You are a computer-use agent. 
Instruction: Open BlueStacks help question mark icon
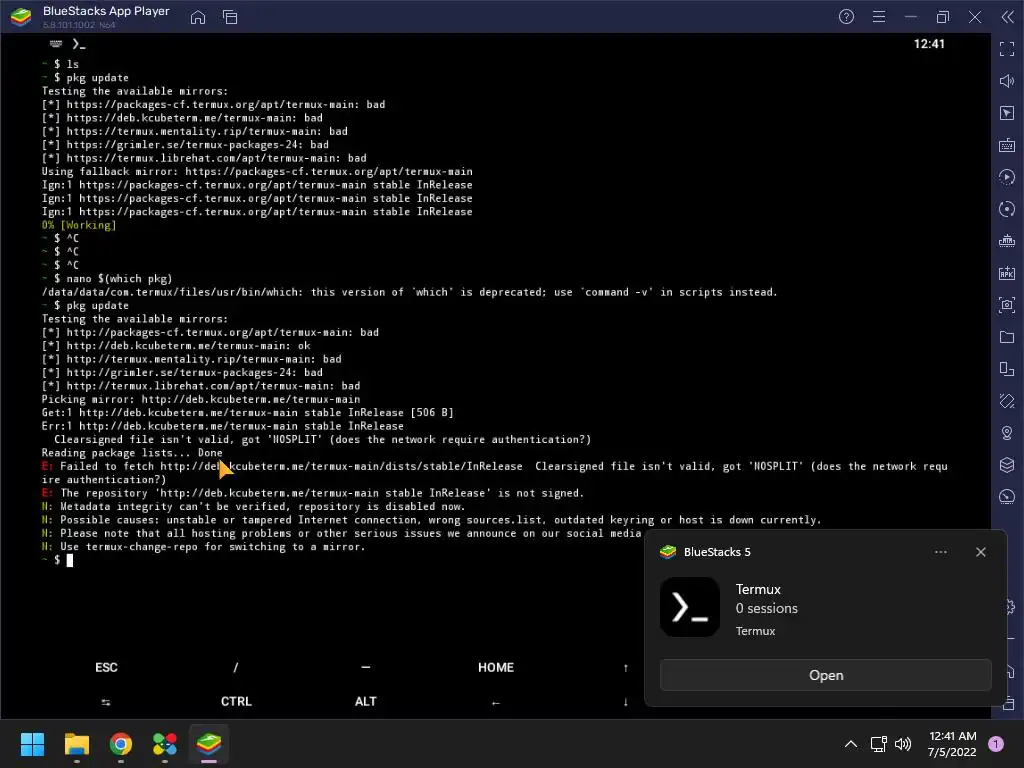point(846,17)
